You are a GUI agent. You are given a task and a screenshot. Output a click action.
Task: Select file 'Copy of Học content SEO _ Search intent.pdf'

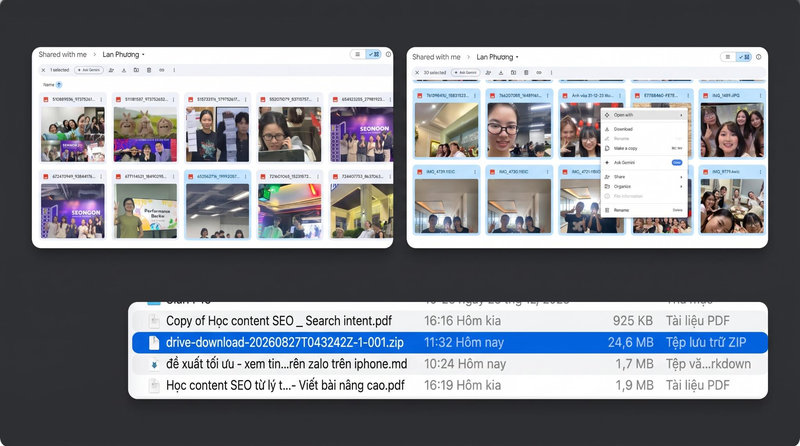(x=449, y=321)
